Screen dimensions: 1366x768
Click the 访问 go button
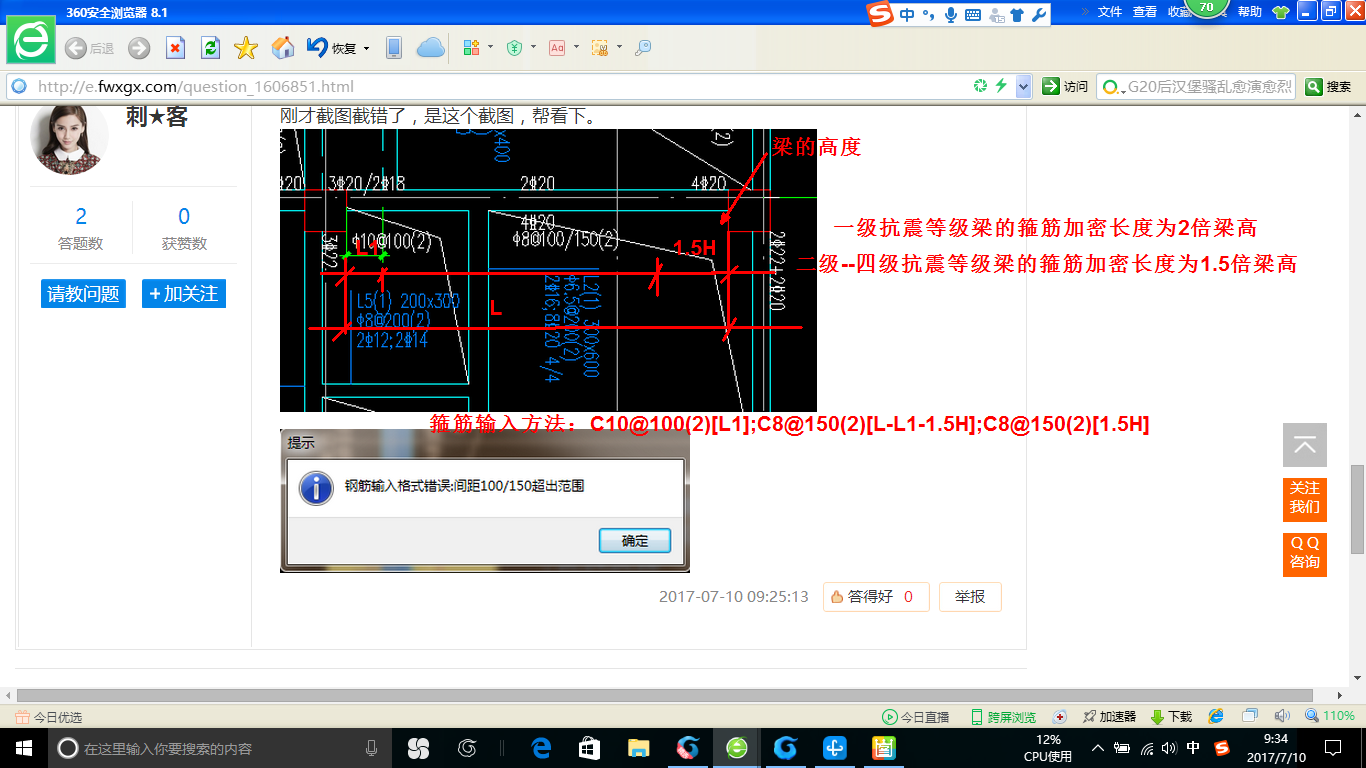(x=1065, y=87)
